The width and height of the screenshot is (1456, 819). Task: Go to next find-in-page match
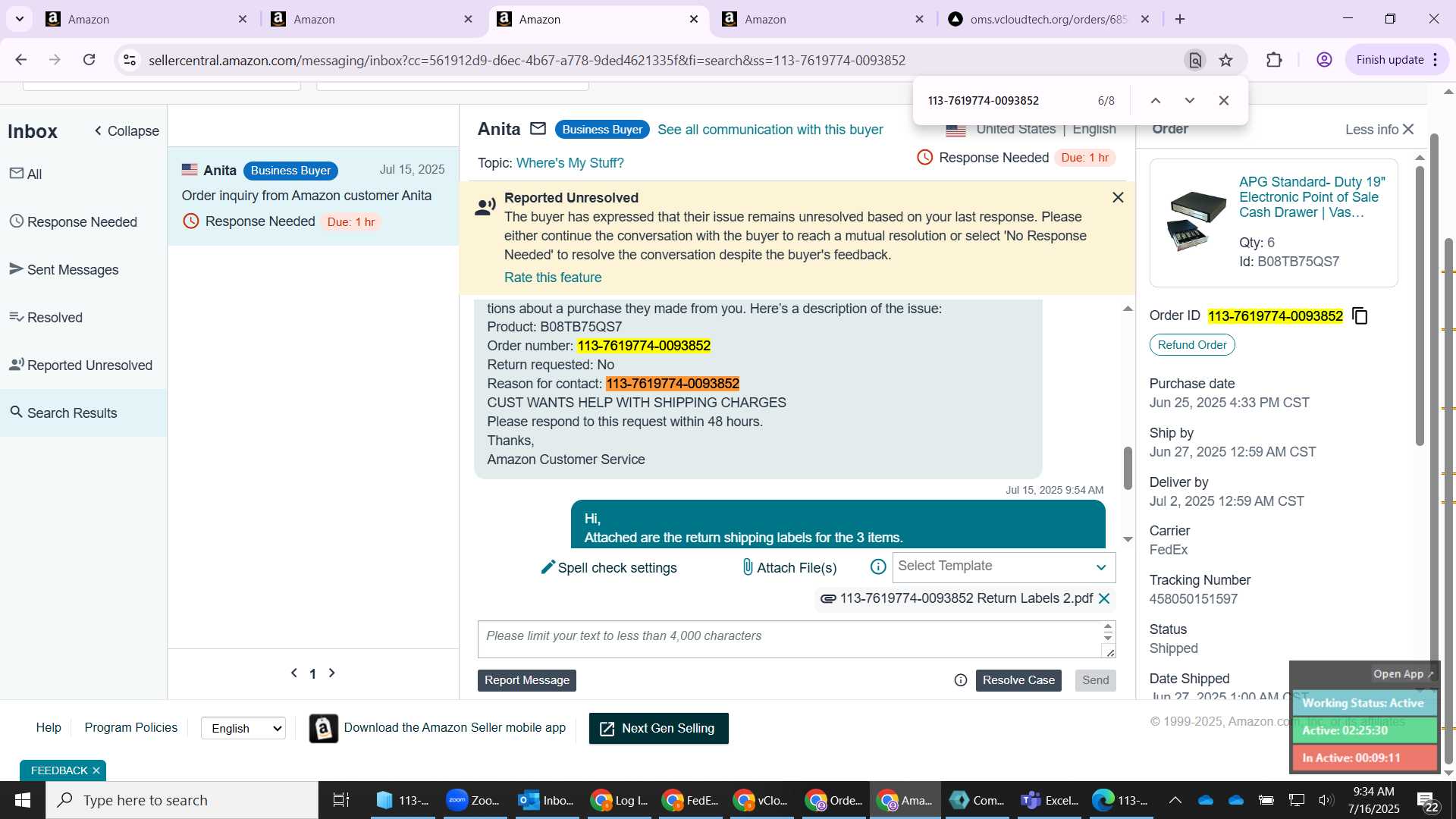point(1190,100)
